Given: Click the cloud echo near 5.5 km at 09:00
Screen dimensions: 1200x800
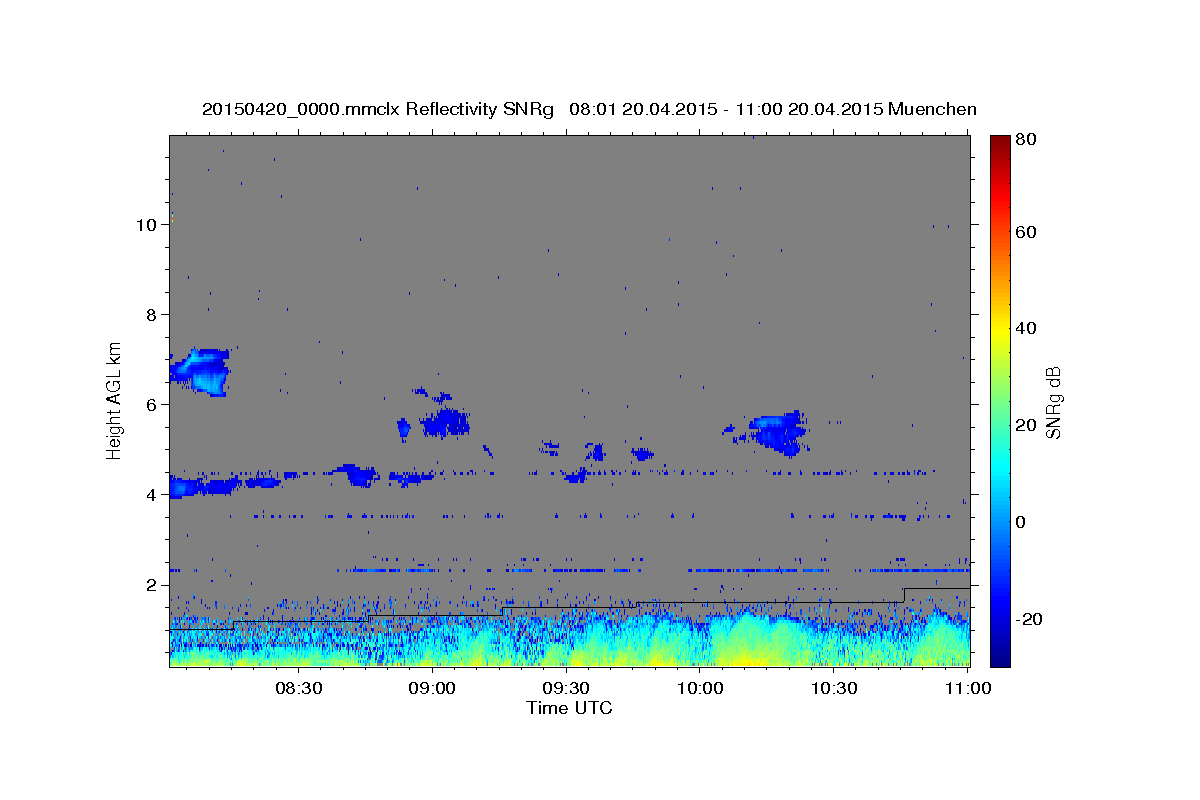Looking at the screenshot, I should [x=446, y=423].
